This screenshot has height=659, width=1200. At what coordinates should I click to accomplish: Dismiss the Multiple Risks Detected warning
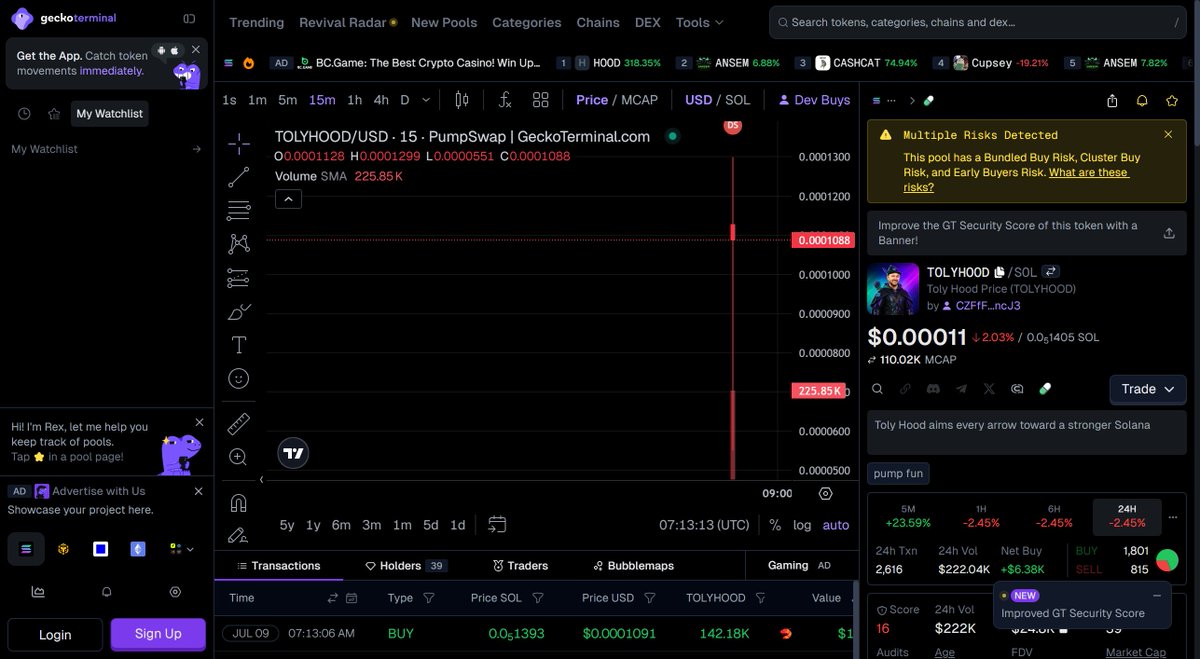click(1168, 134)
